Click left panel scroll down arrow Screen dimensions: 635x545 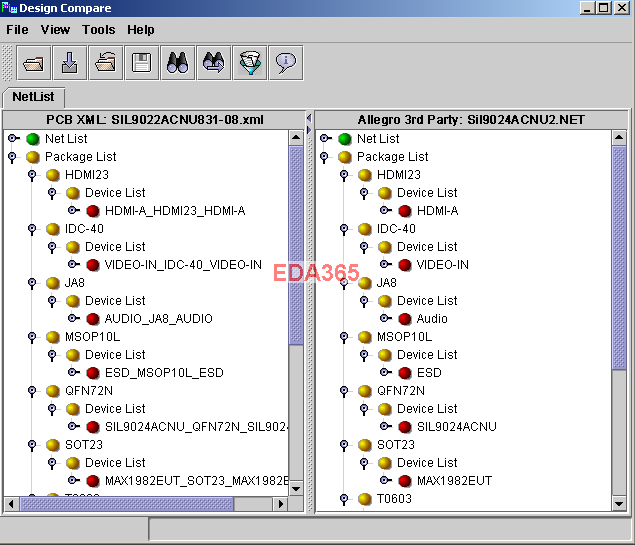(x=296, y=489)
